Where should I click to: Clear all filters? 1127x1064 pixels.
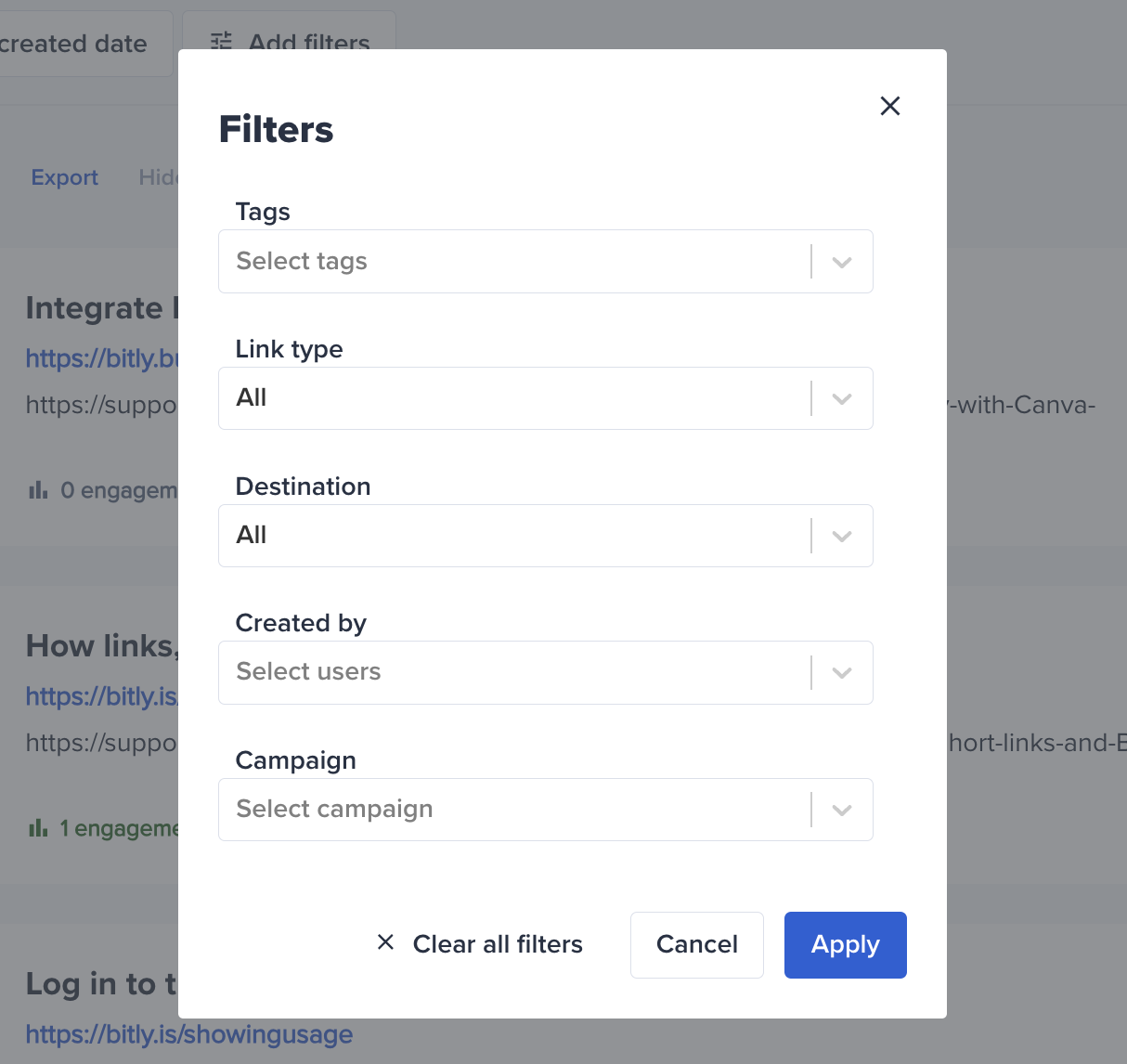pyautogui.click(x=498, y=944)
